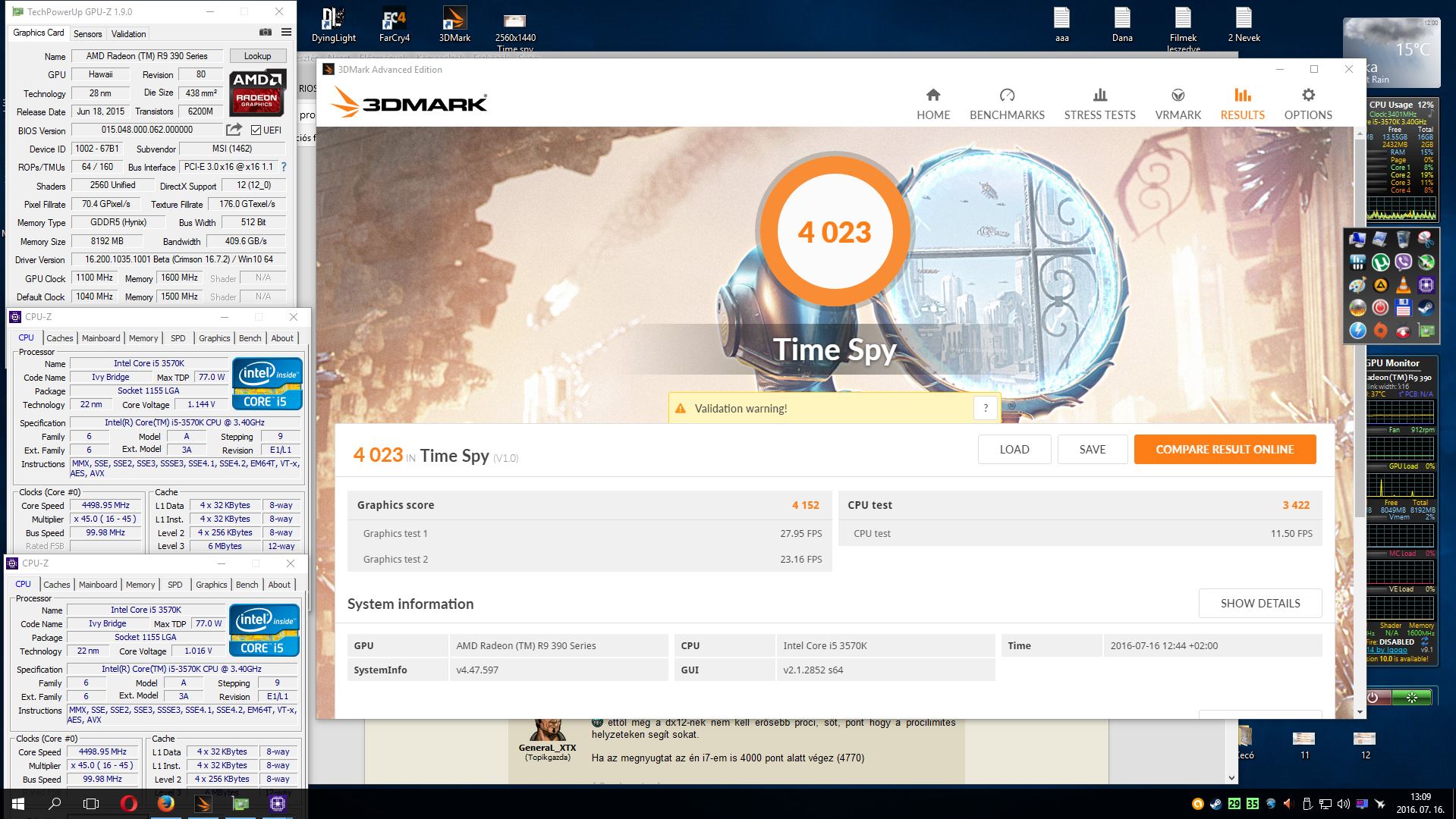Click the GPU-Z Lookup button
This screenshot has width=1456, height=819.
pos(257,56)
